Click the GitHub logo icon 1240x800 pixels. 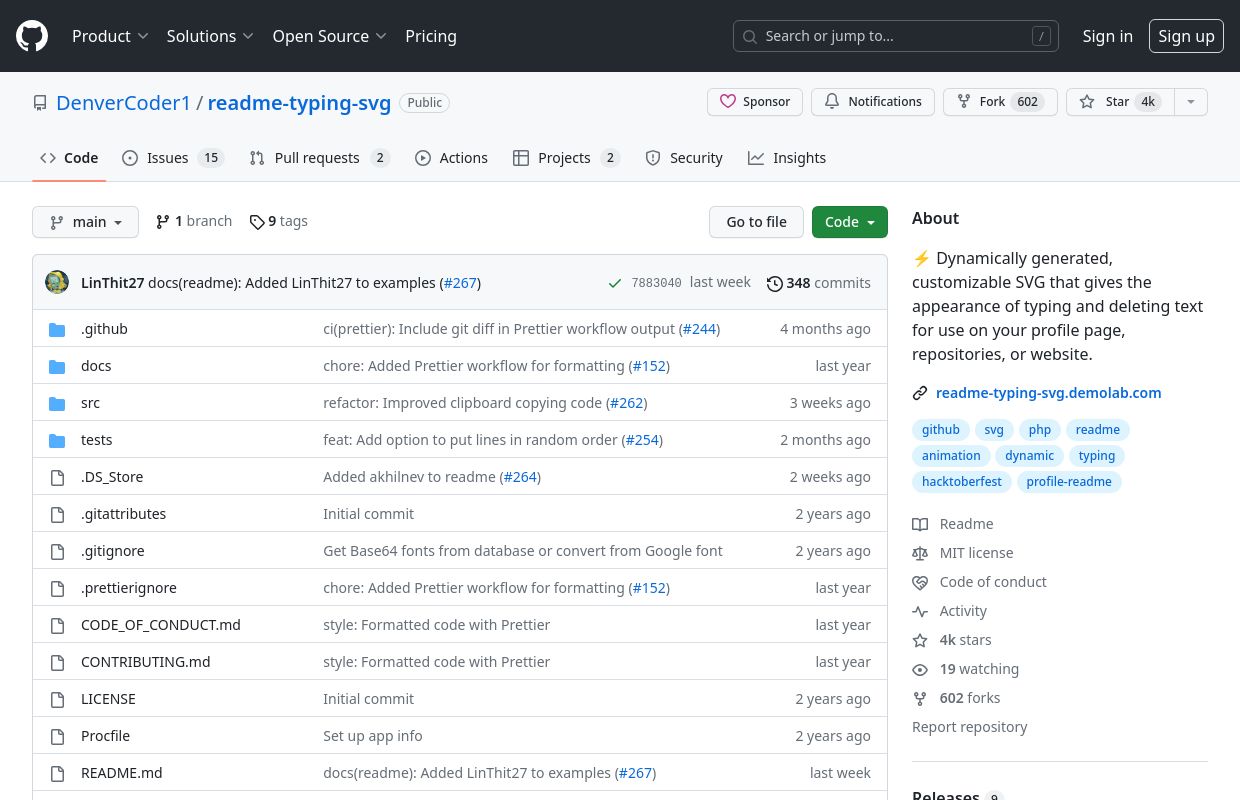pos(32,36)
